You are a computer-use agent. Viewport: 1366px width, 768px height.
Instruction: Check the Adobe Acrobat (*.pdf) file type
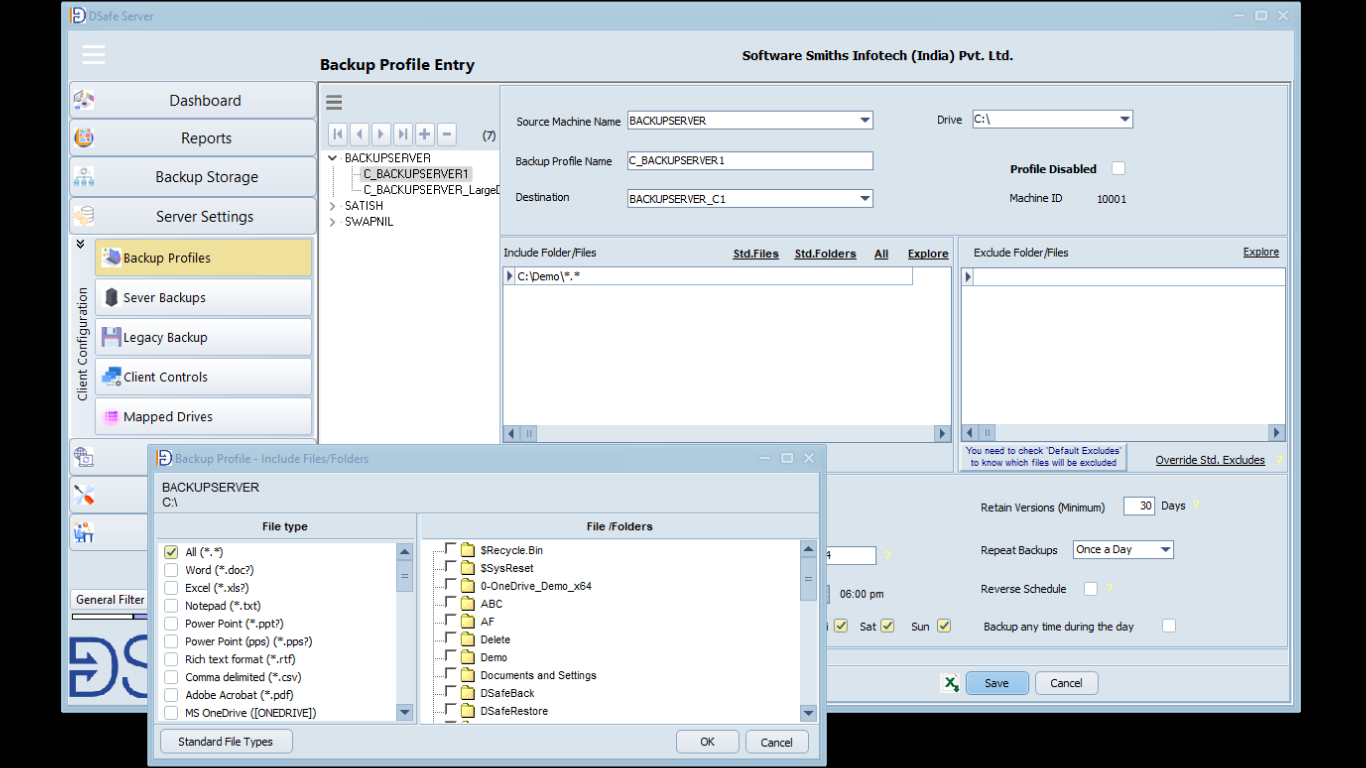coord(171,695)
